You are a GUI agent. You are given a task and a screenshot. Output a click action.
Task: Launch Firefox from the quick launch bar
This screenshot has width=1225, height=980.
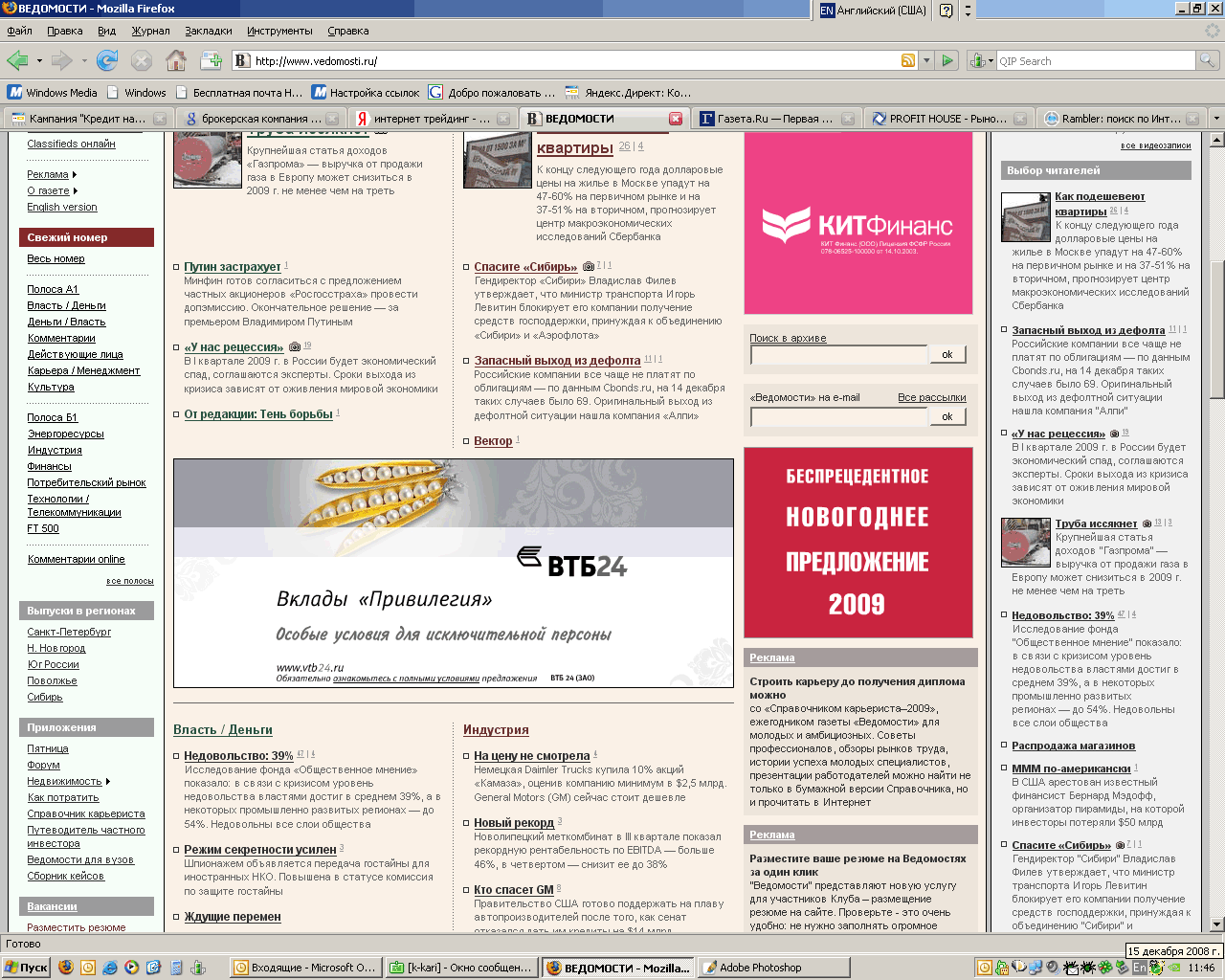[66, 968]
